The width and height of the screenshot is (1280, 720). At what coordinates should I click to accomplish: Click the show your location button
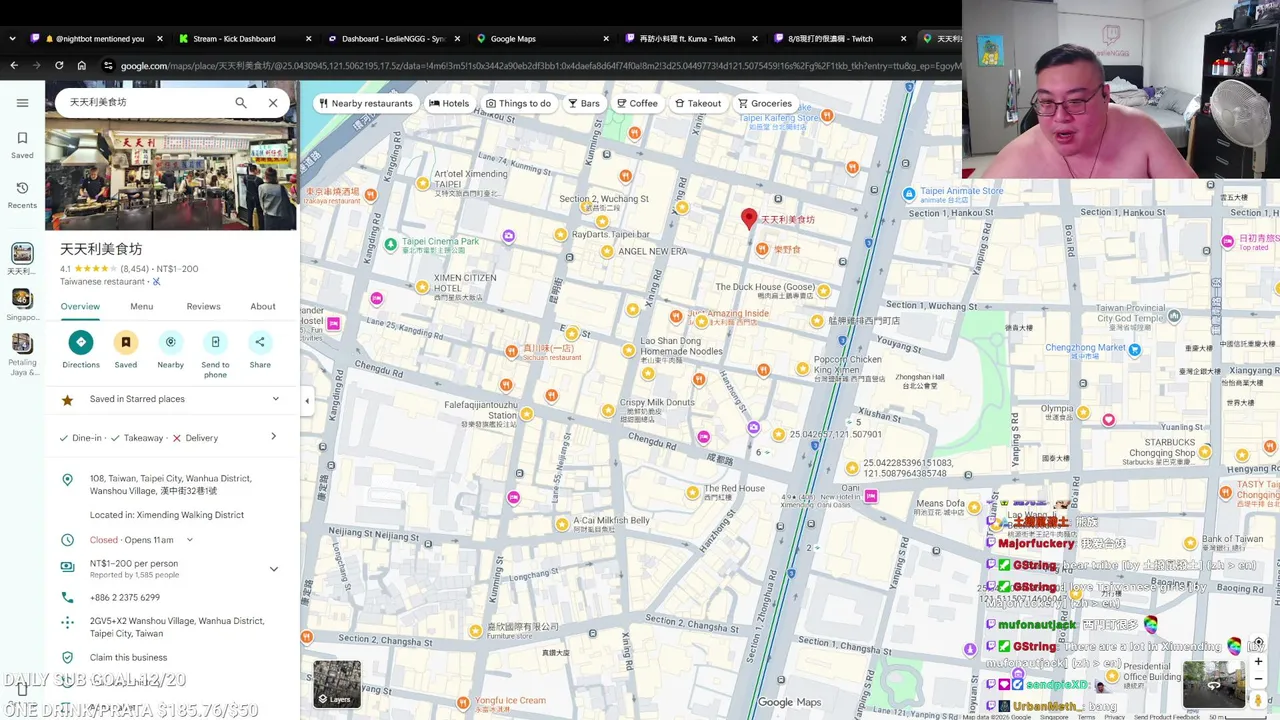tap(1258, 642)
